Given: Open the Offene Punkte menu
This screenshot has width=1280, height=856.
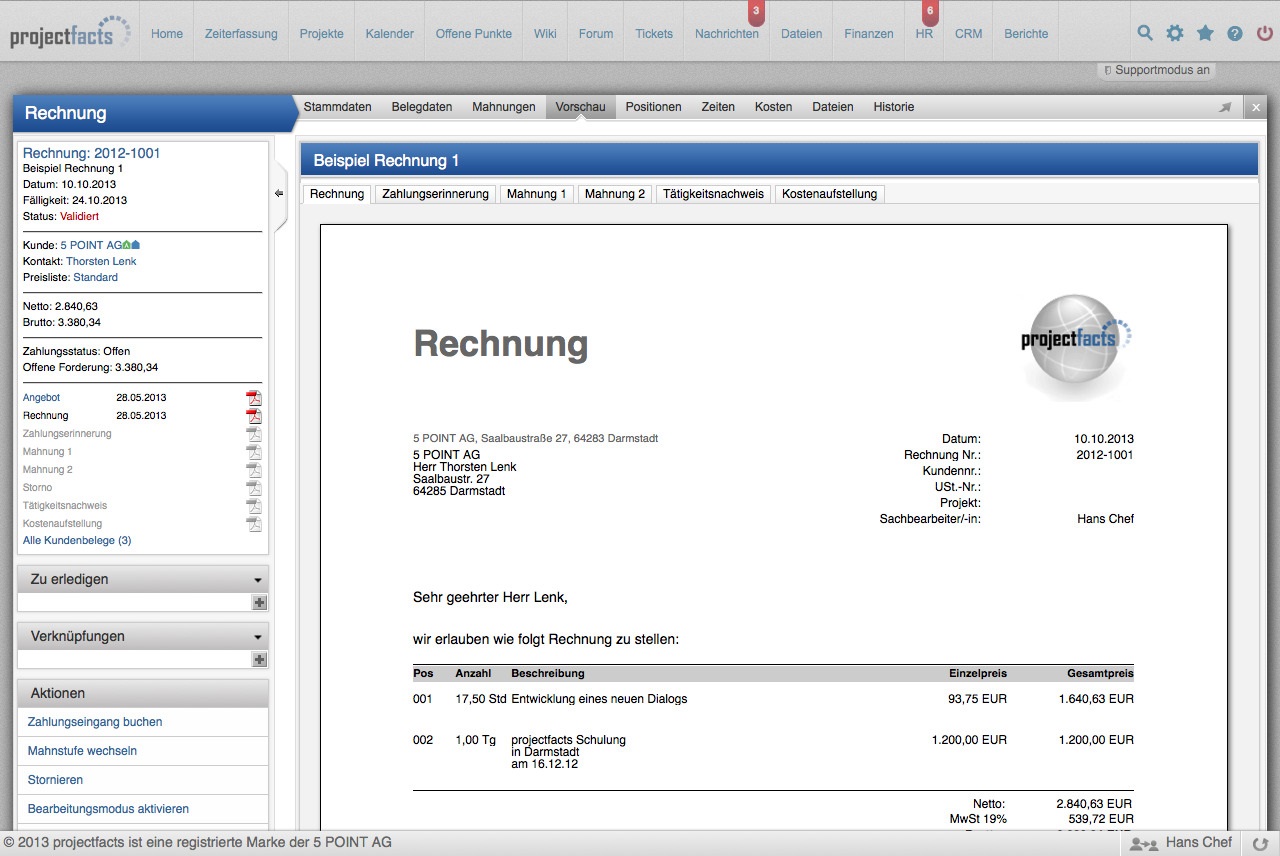Looking at the screenshot, I should (x=474, y=33).
